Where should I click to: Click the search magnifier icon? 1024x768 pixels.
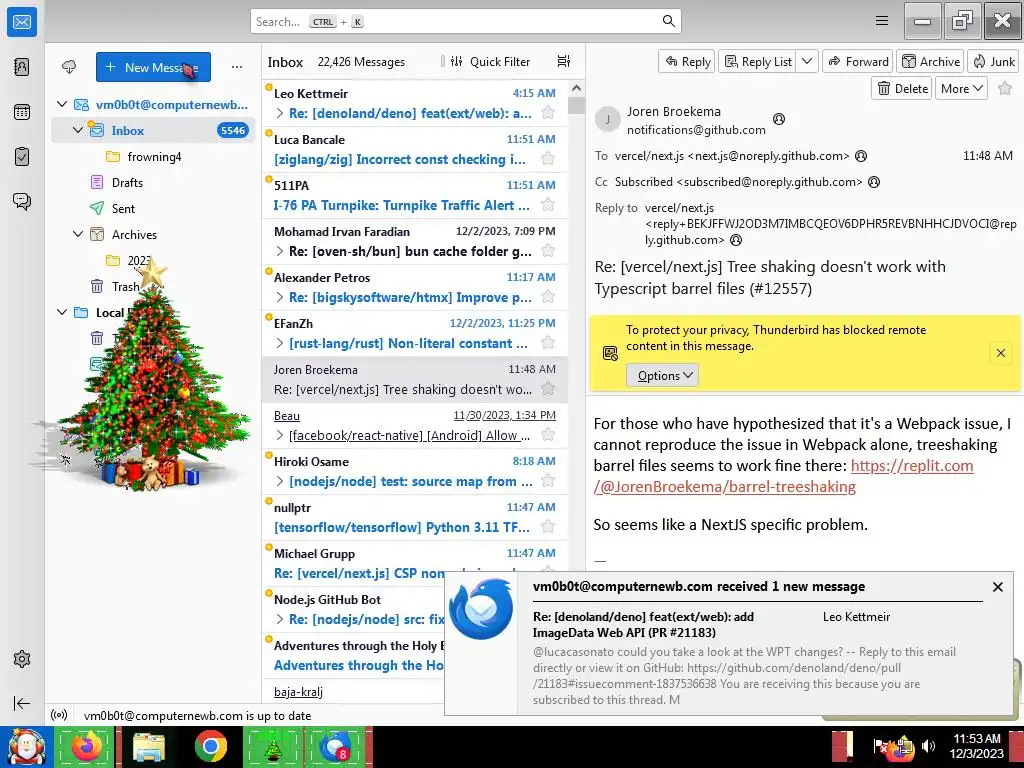(668, 21)
